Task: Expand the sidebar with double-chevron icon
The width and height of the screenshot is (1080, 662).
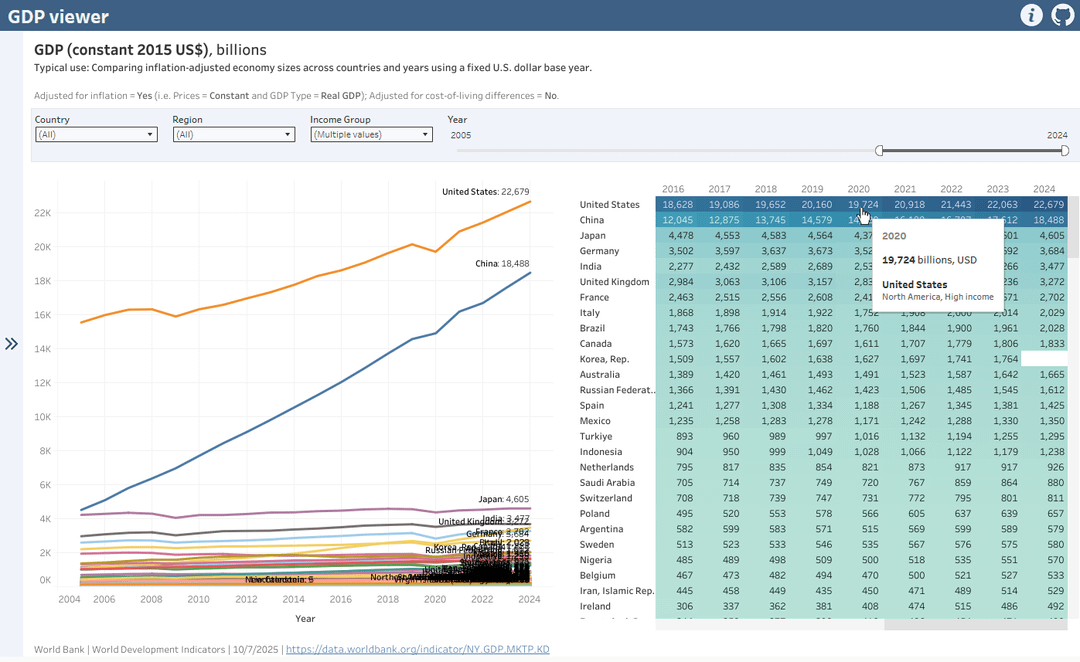Action: pos(11,344)
